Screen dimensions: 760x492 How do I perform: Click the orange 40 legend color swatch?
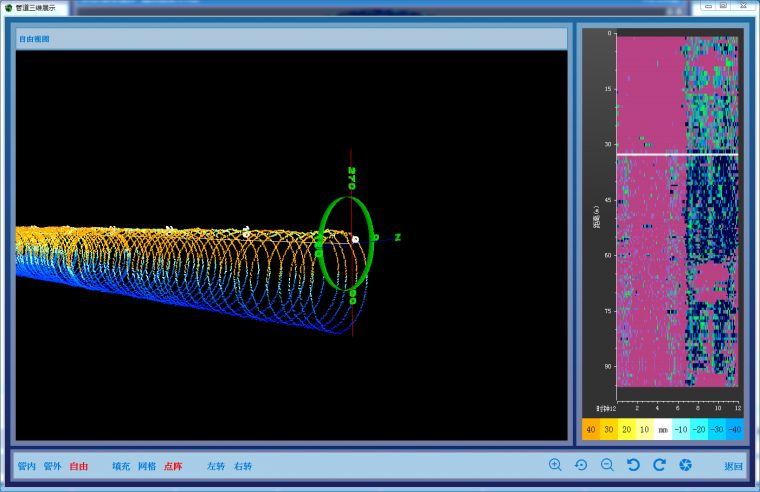(x=591, y=429)
